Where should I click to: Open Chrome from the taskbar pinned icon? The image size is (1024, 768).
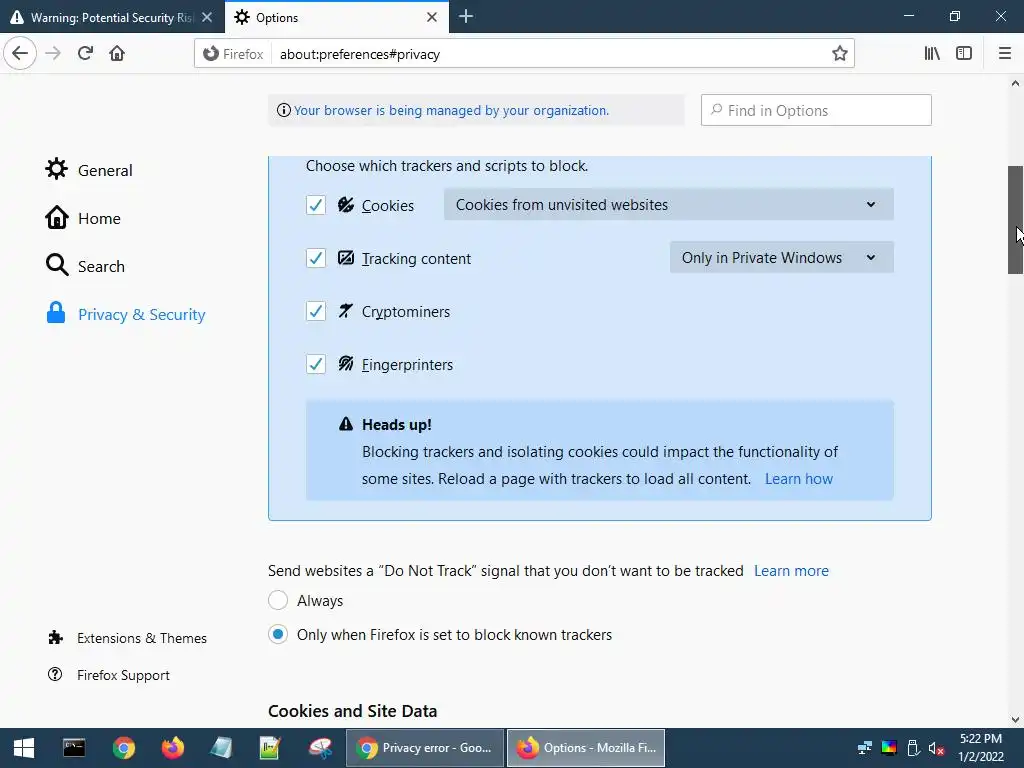(x=123, y=748)
